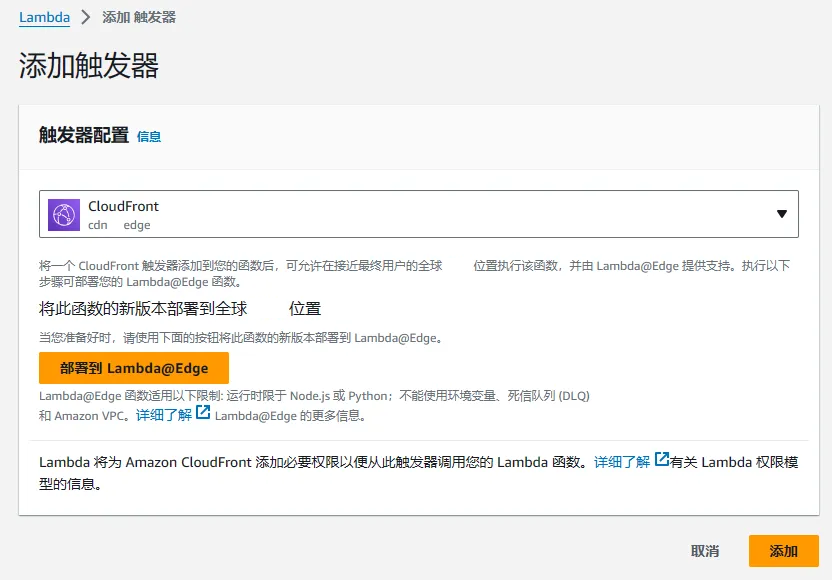Click external-link icon beside permissions 详细了解
Viewport: 832px width, 580px height.
[662, 459]
